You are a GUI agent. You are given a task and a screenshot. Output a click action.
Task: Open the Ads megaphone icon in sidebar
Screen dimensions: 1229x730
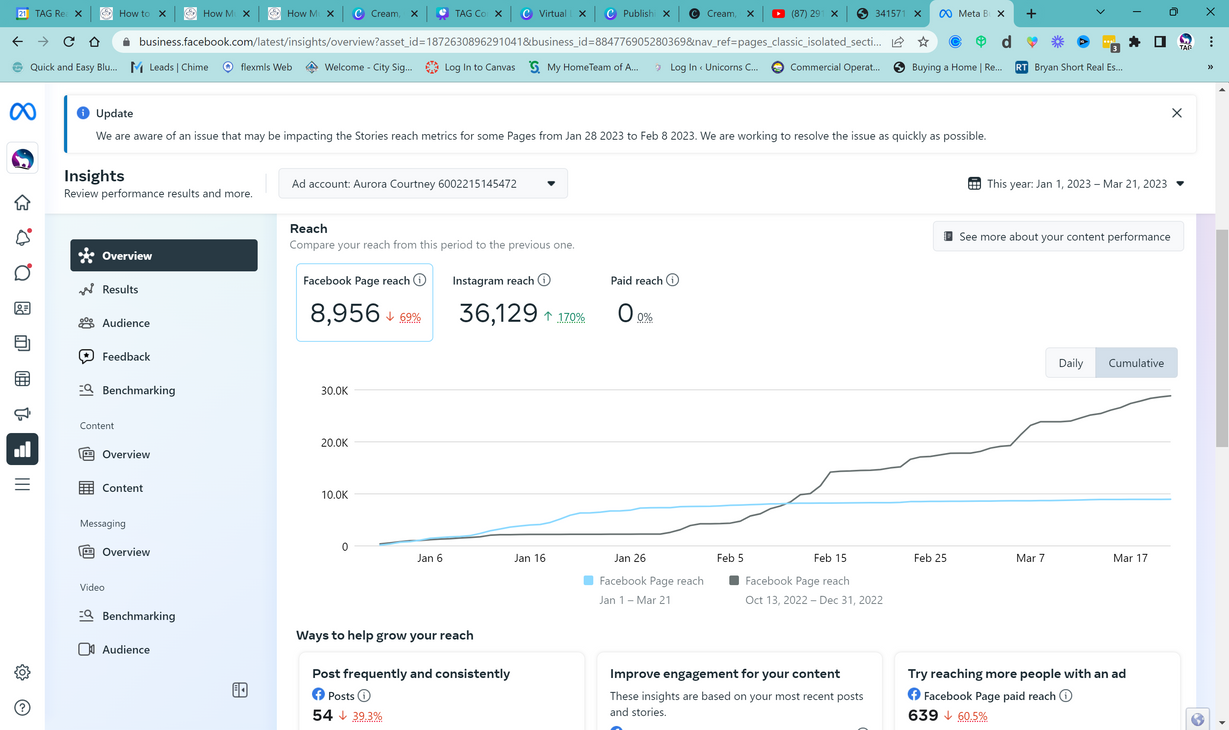pyautogui.click(x=22, y=414)
